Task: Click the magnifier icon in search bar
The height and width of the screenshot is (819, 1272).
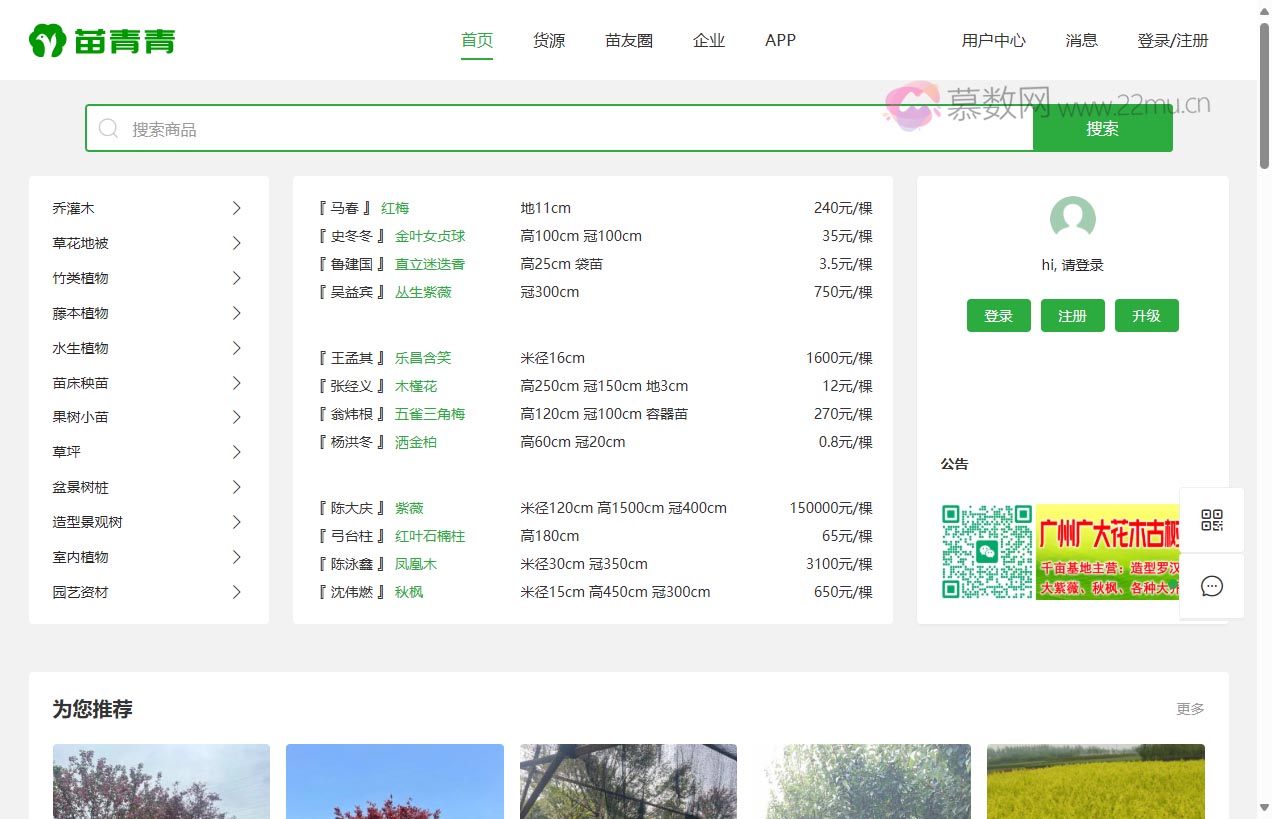Action: [108, 129]
